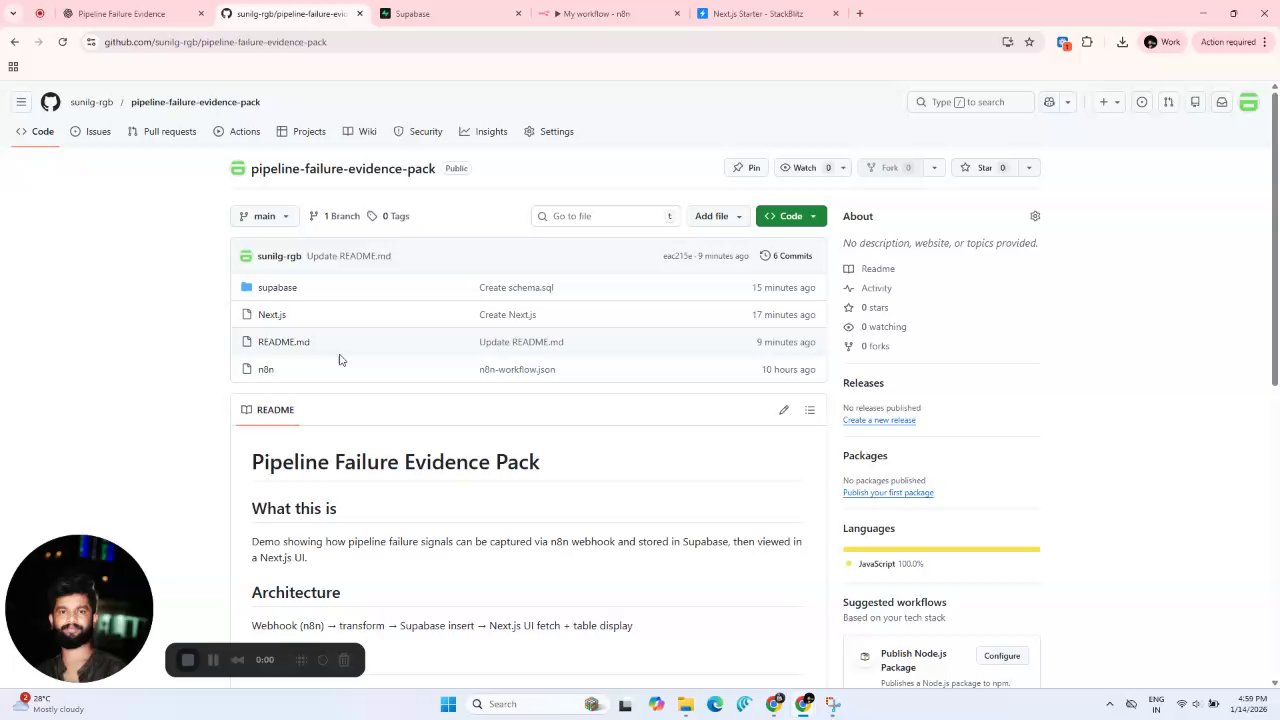This screenshot has width=1280, height=720.
Task: Open the Issues icon in header
Action: [1142, 102]
